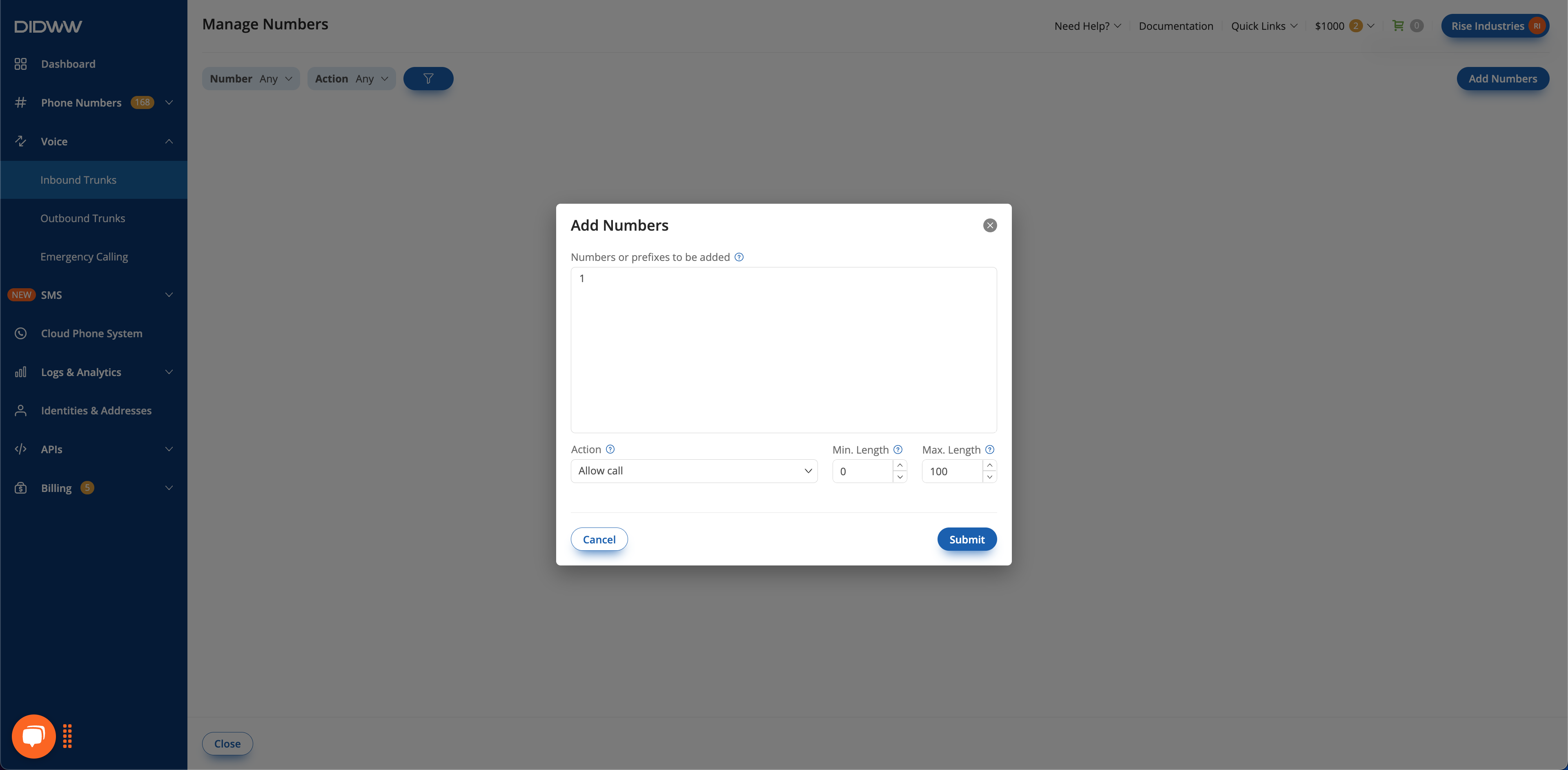Increase Min. Length value

[x=900, y=466]
